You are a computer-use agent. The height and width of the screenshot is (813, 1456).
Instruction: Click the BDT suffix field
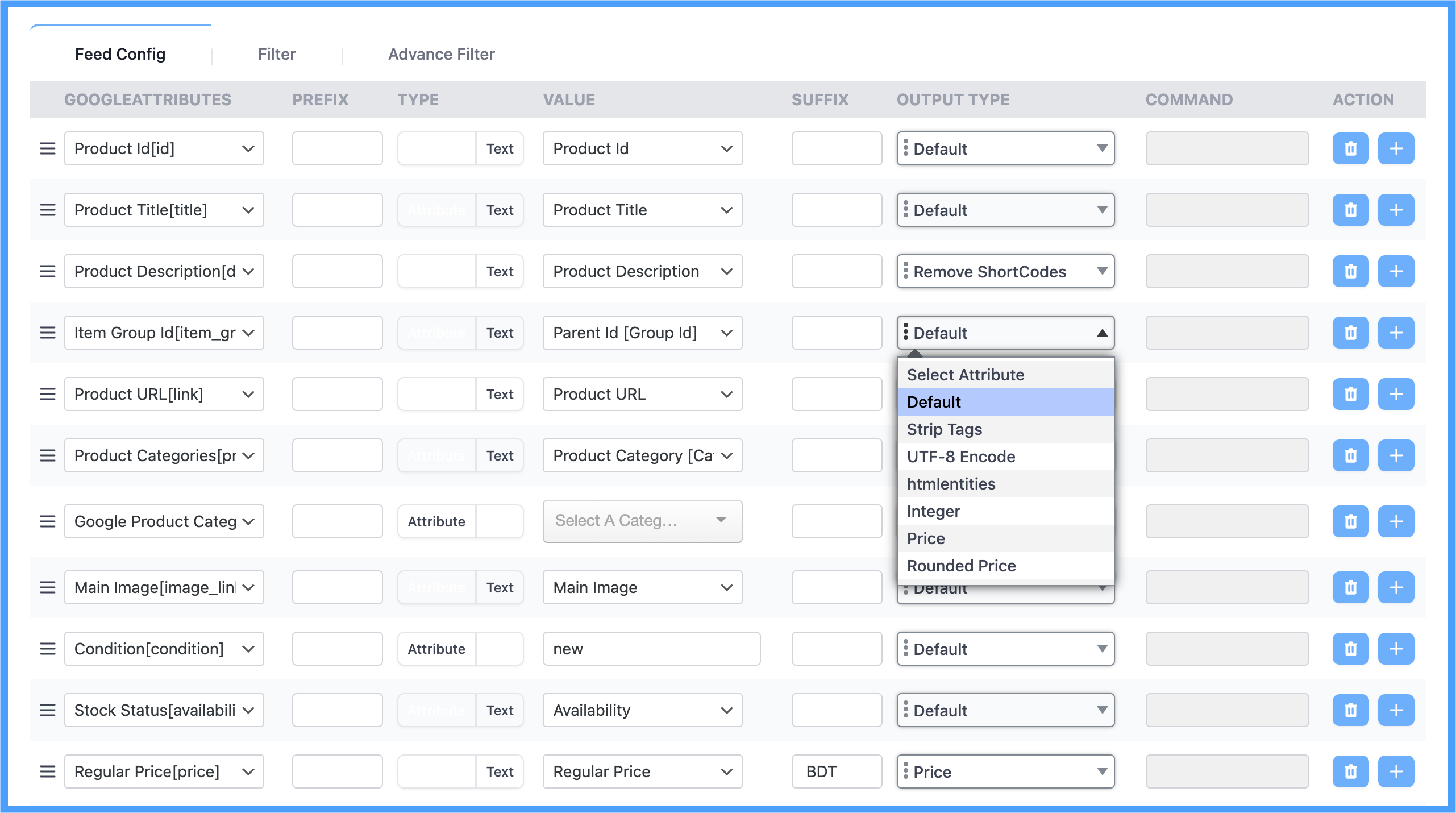click(x=837, y=771)
